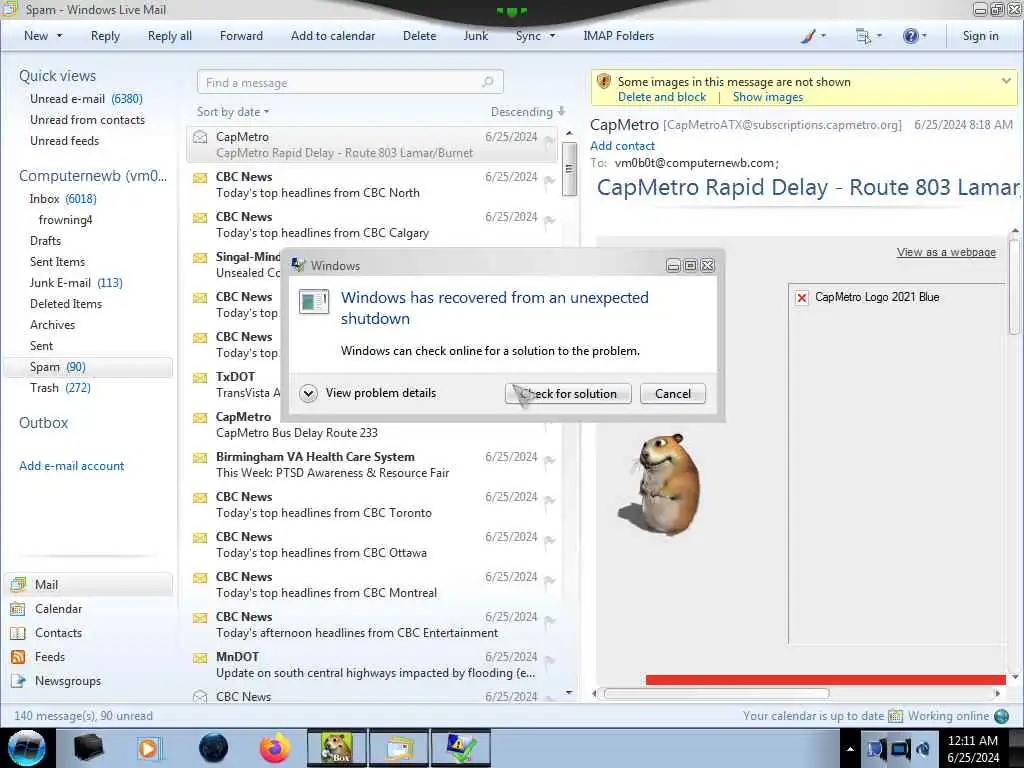The height and width of the screenshot is (768, 1024).
Task: Collapse the Computernewb account folder tree
Action: pos(93,176)
